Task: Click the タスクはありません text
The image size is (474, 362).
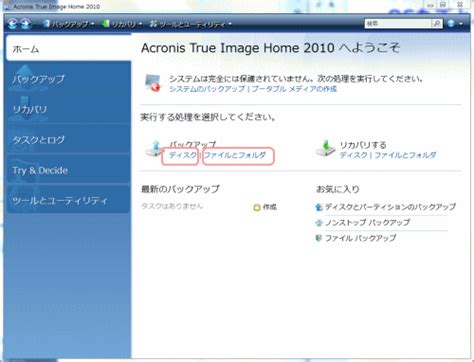Action: pos(172,206)
